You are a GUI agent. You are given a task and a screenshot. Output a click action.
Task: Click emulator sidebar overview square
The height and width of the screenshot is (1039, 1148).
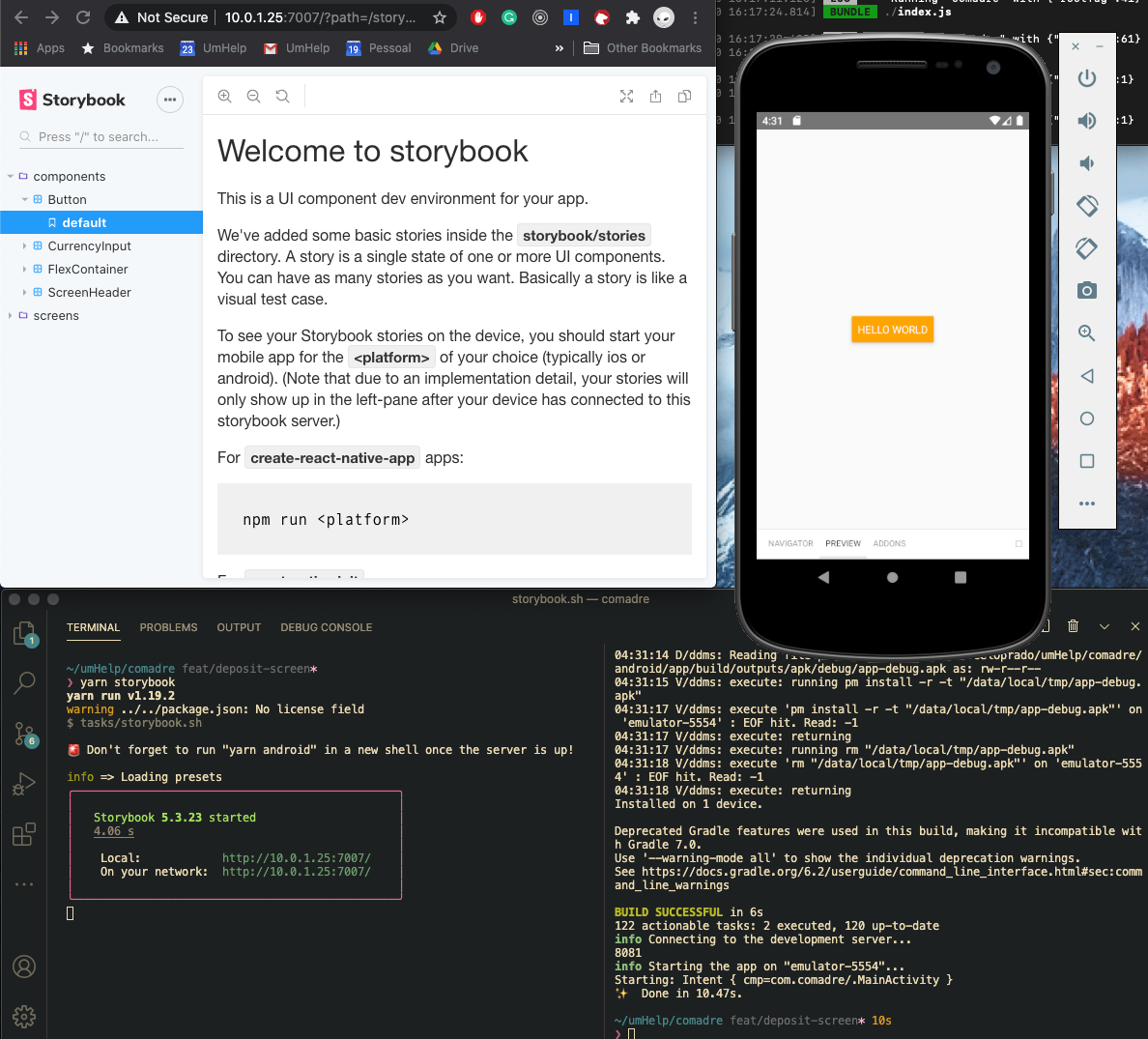coord(1087,461)
